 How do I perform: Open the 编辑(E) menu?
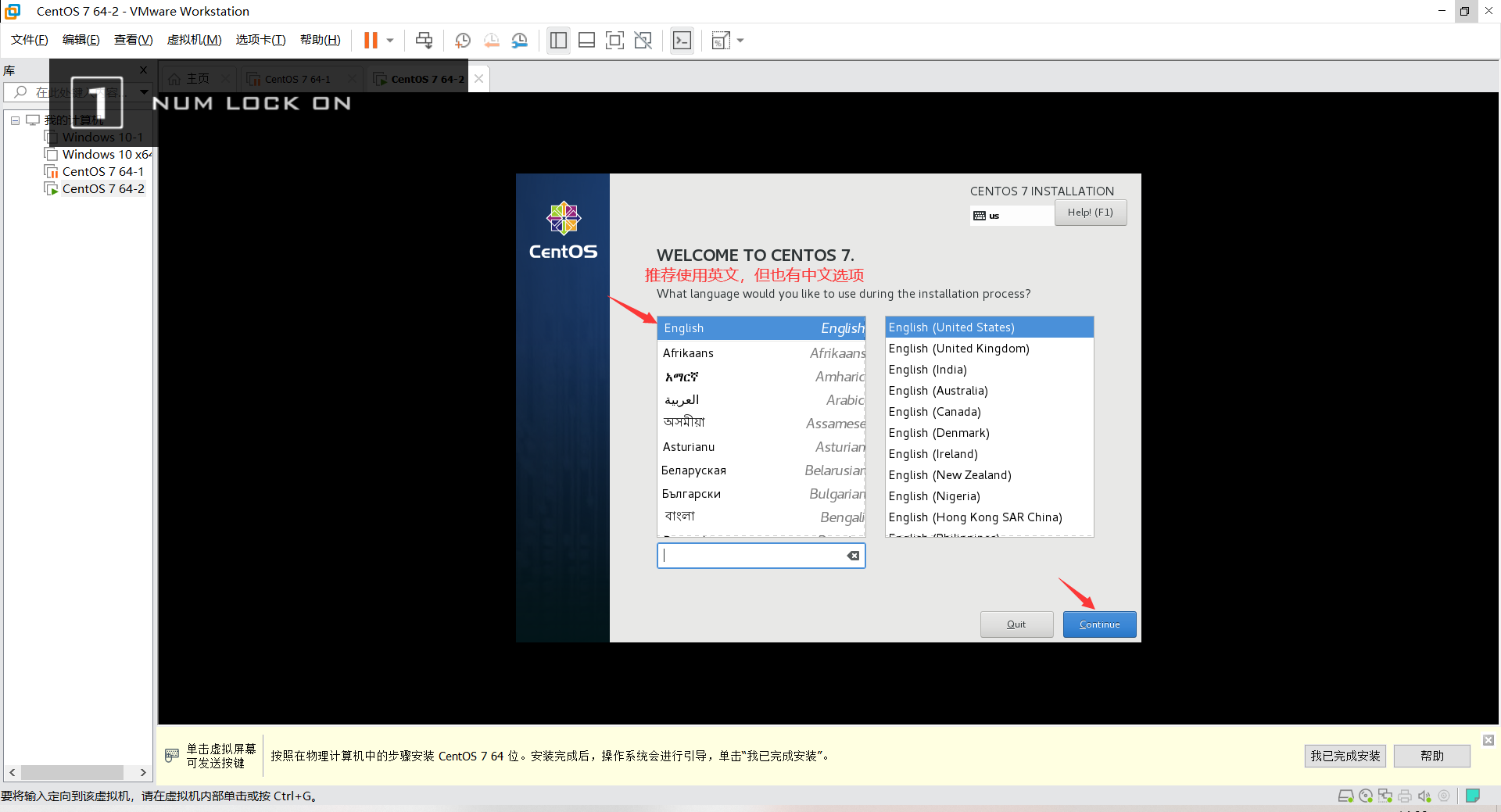[x=81, y=40]
